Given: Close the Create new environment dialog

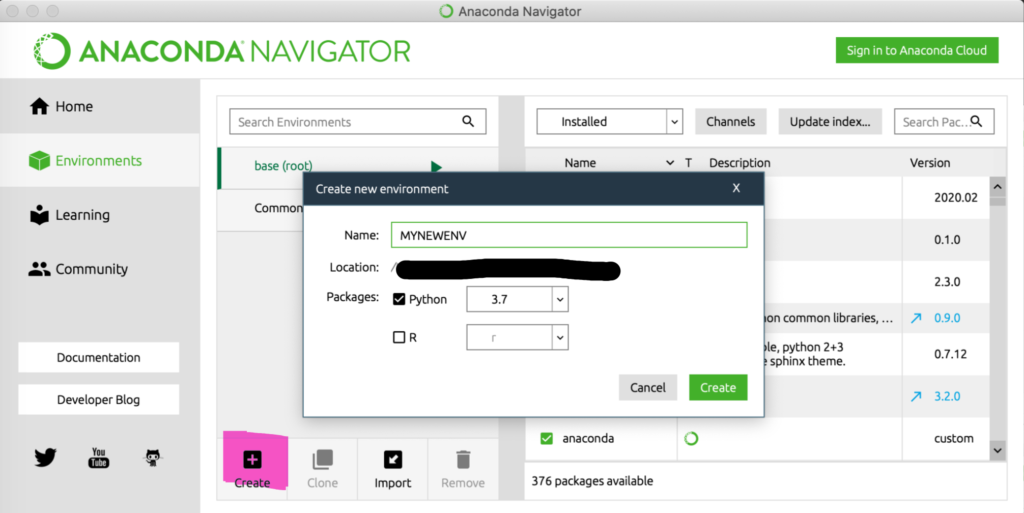Looking at the screenshot, I should (736, 188).
